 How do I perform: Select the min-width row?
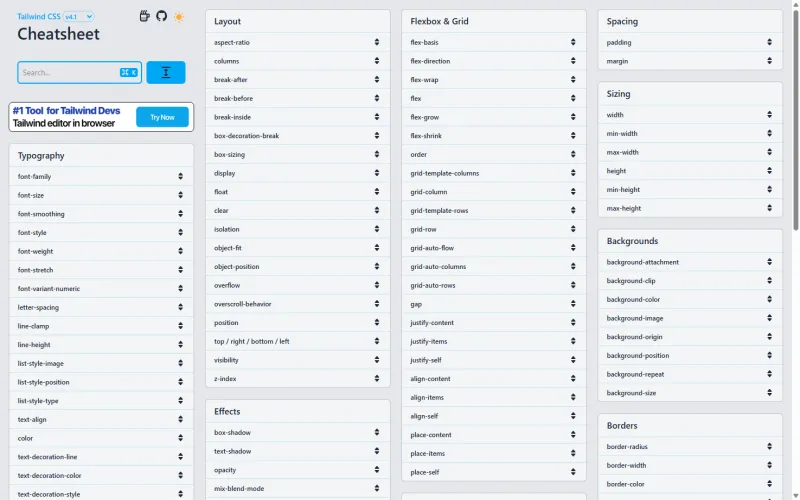click(690, 134)
